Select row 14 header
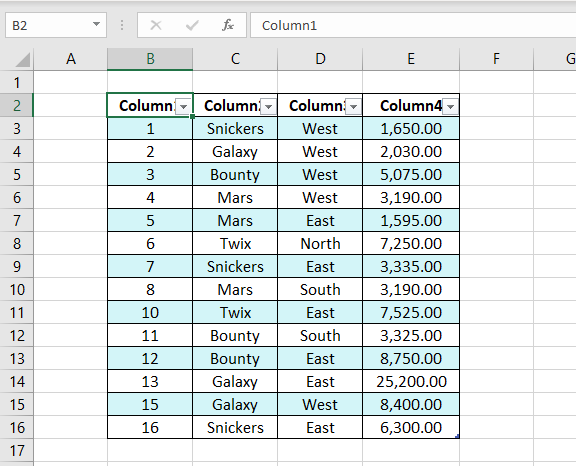 click(x=17, y=382)
